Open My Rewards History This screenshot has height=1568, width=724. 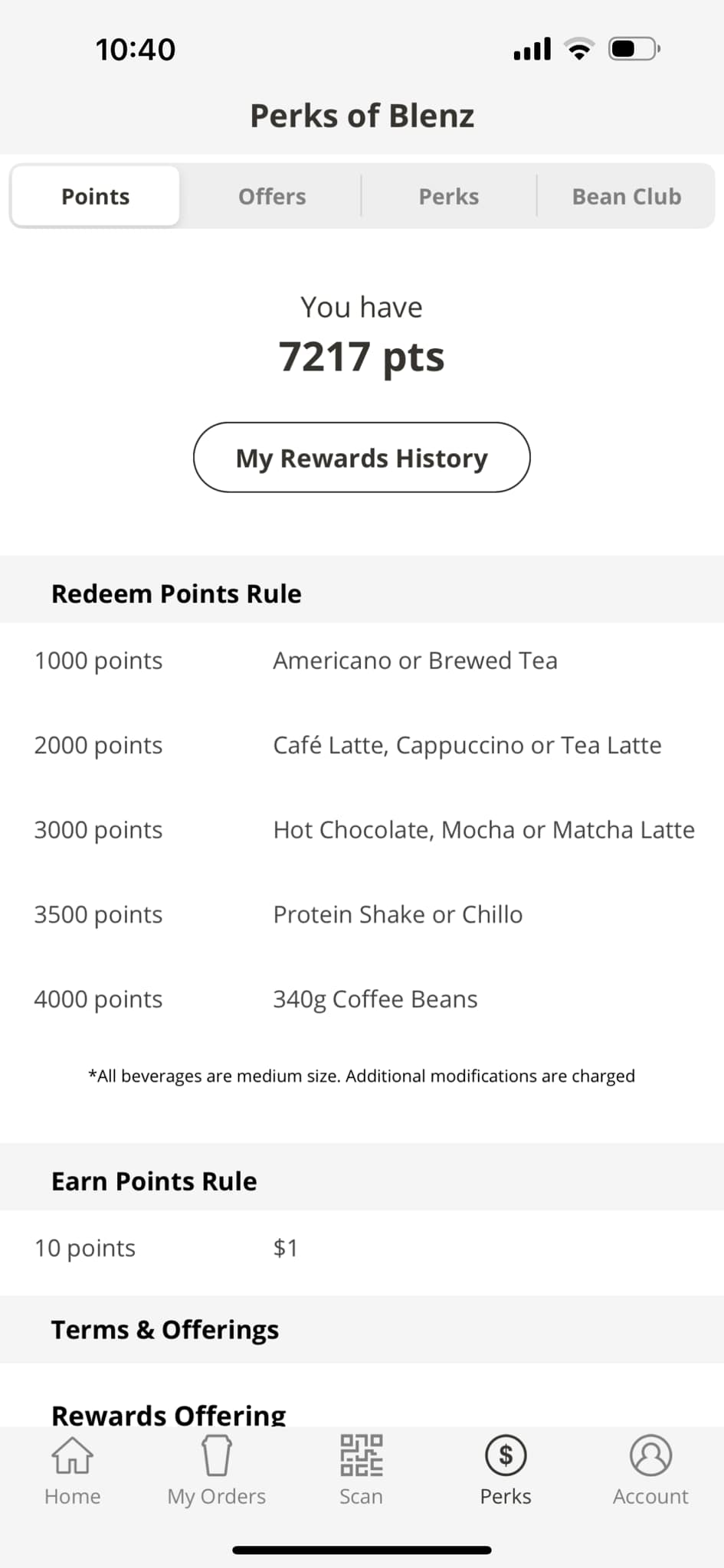click(362, 457)
